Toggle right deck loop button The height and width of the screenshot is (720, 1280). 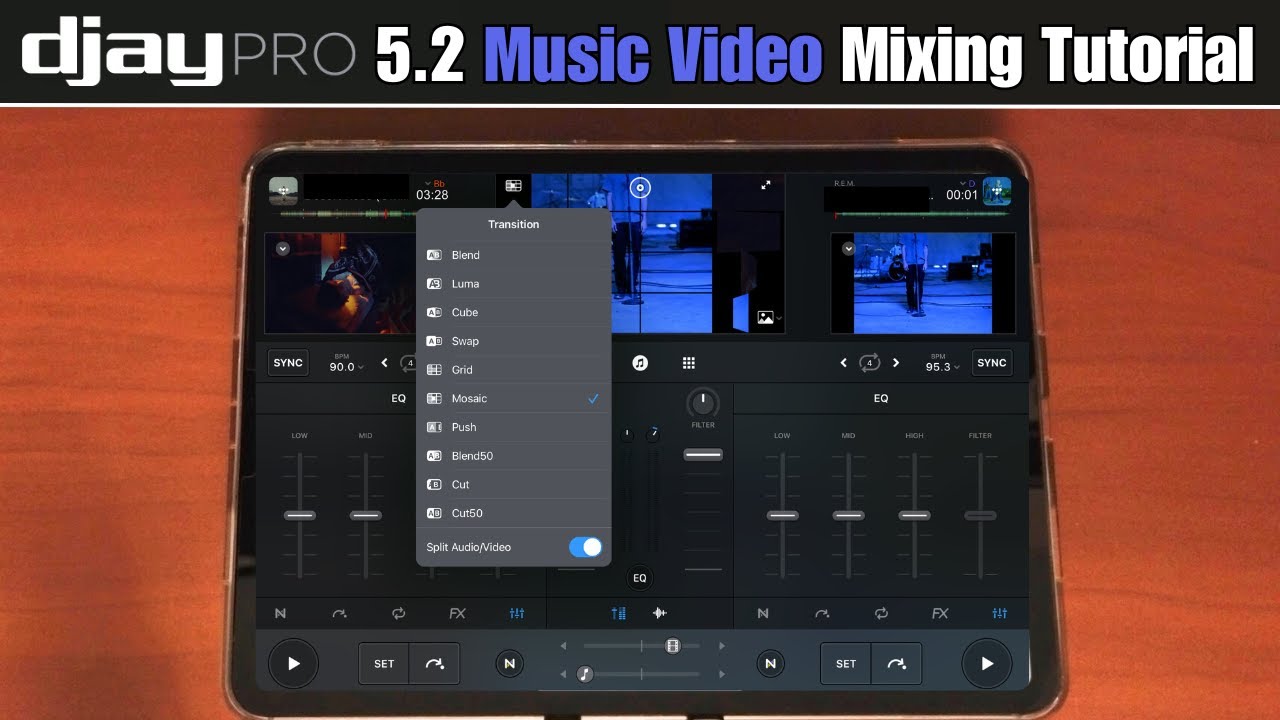[869, 363]
